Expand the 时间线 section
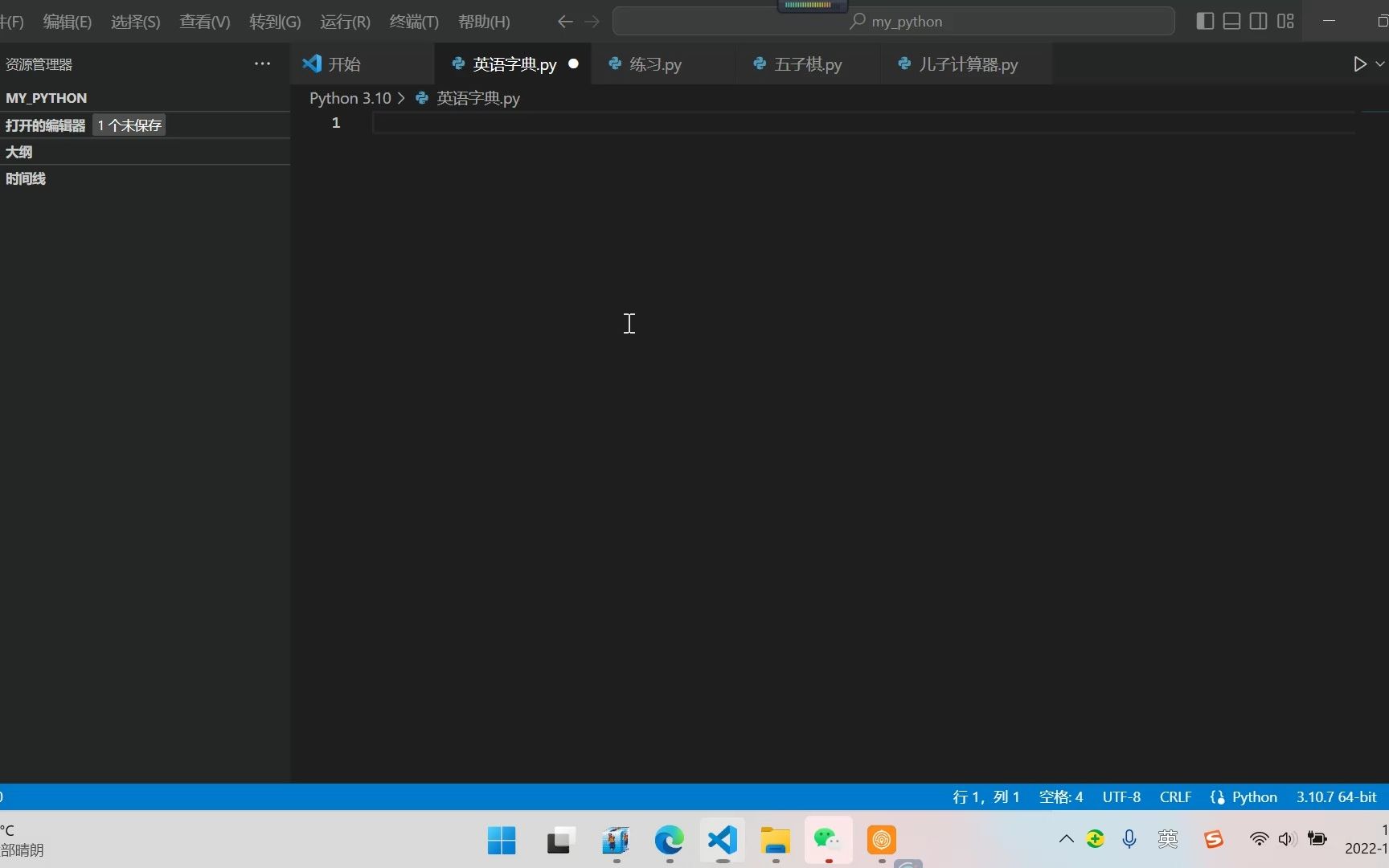 [25, 178]
